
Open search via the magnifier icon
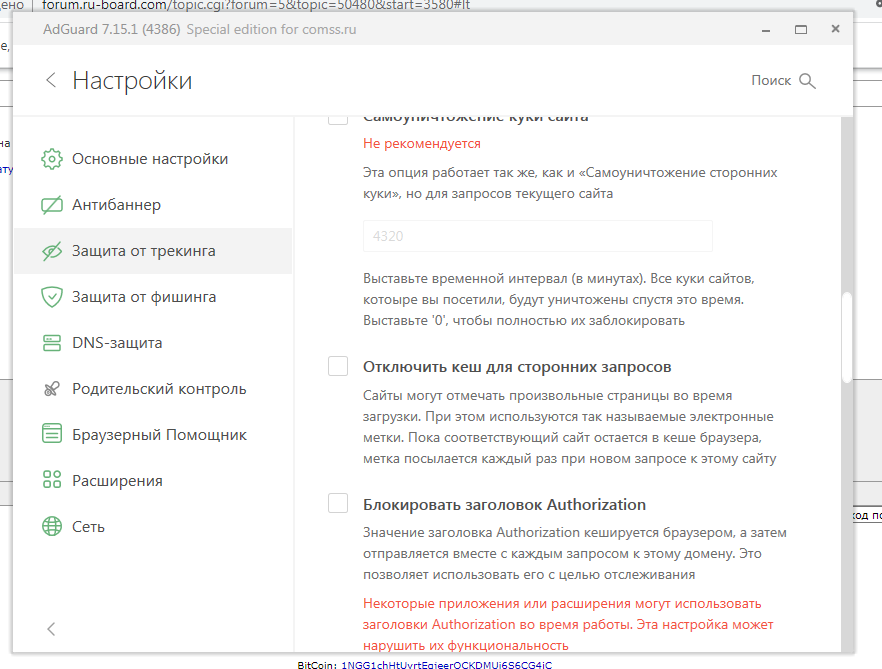click(808, 81)
